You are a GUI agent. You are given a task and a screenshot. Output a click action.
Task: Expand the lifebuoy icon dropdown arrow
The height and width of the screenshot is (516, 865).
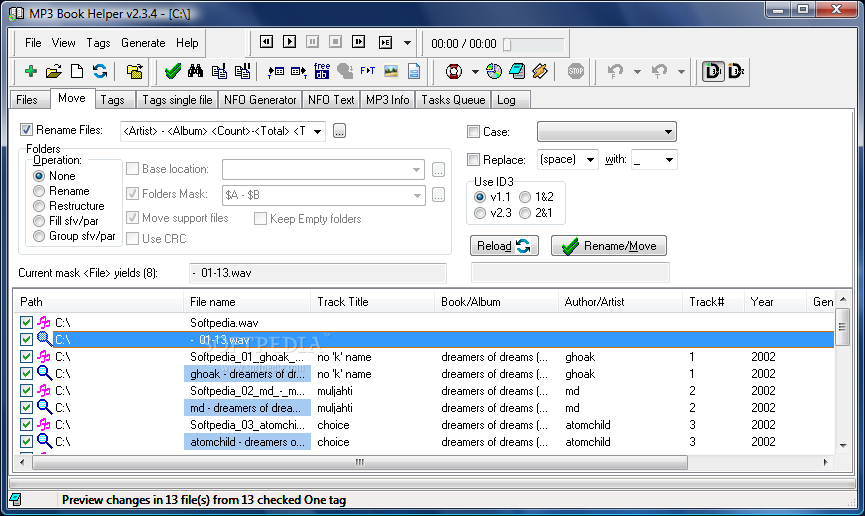(x=474, y=72)
